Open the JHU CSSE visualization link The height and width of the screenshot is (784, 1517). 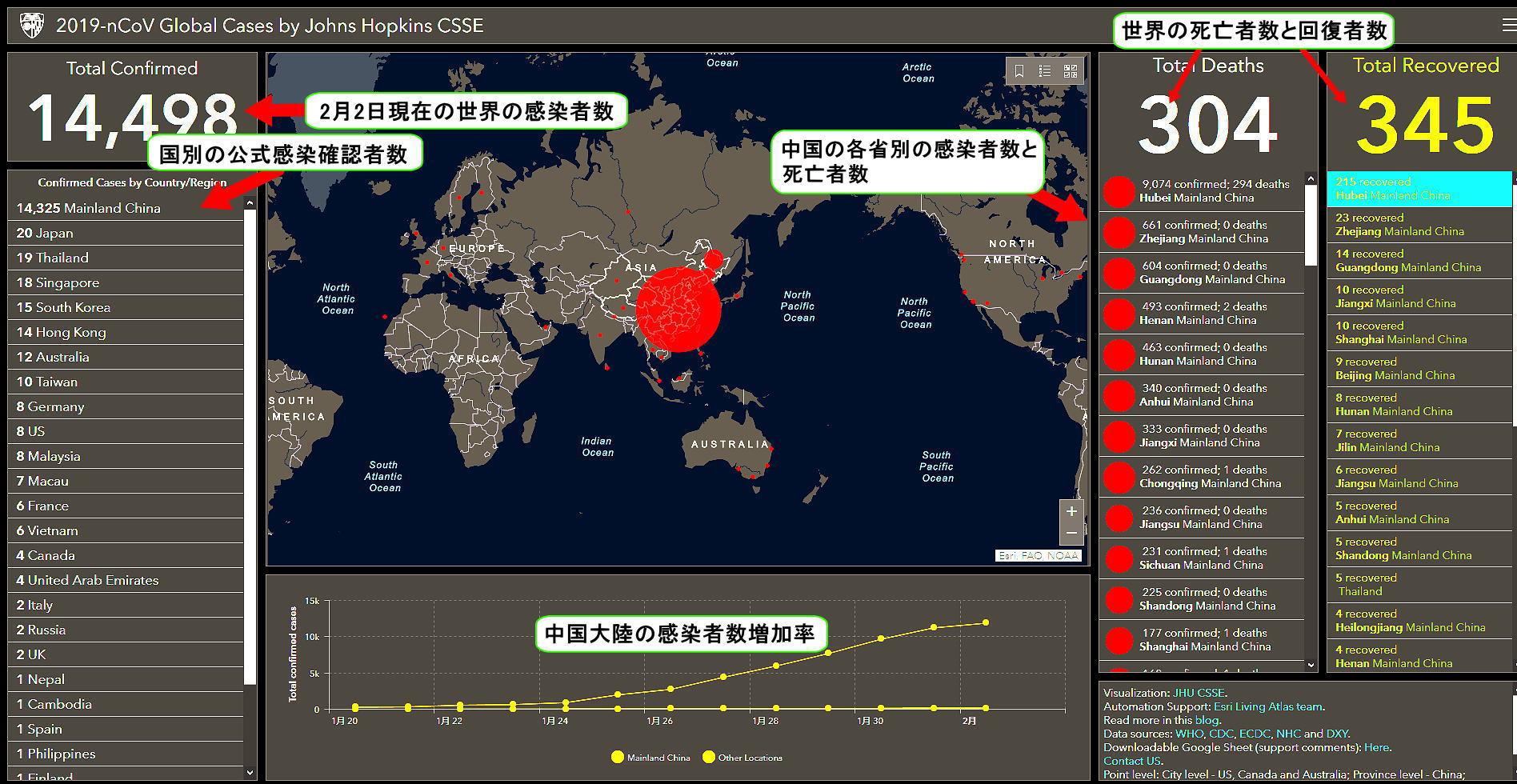pos(1199,693)
